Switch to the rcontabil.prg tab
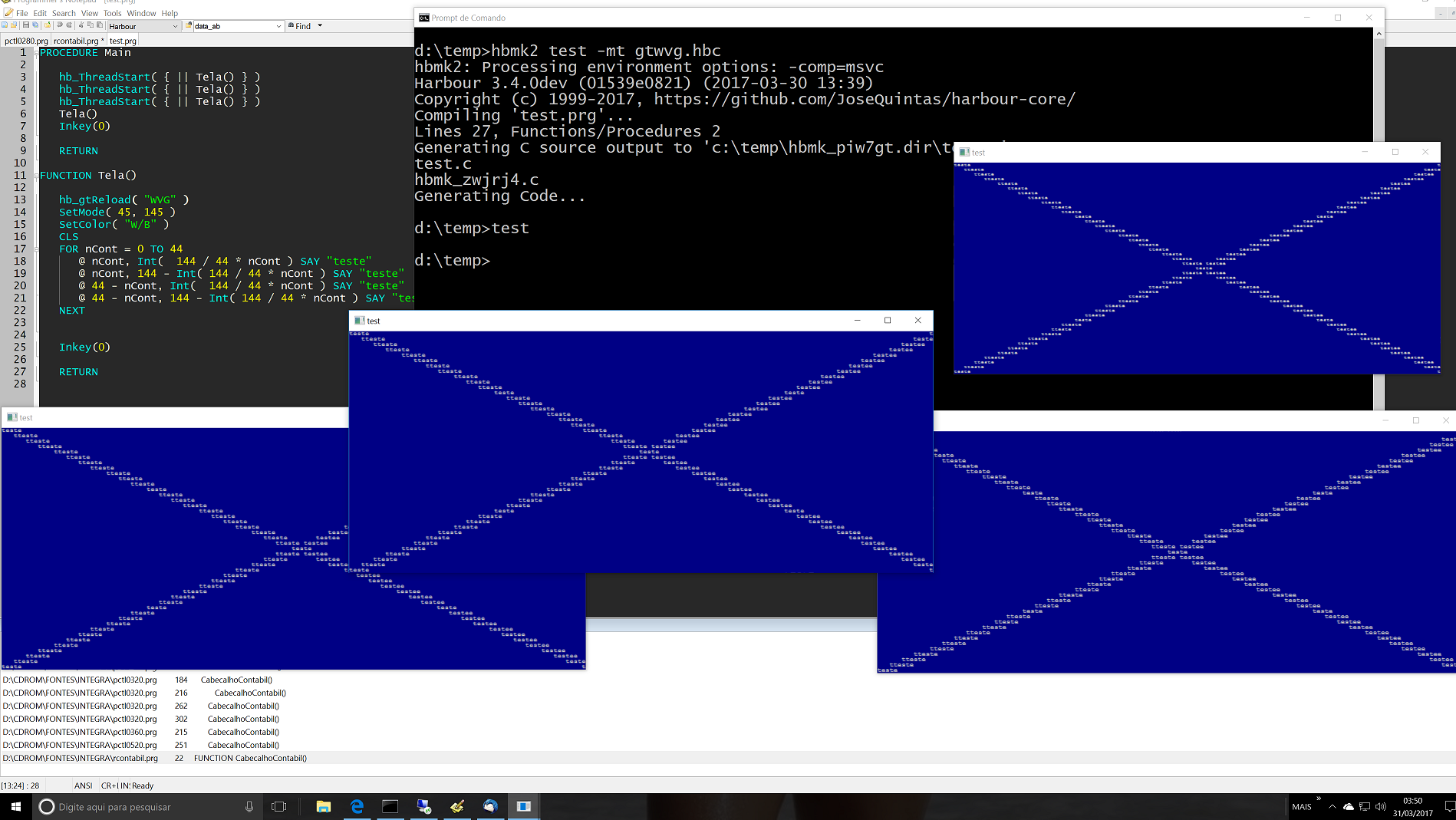This screenshot has width=1456, height=820. (x=78, y=41)
